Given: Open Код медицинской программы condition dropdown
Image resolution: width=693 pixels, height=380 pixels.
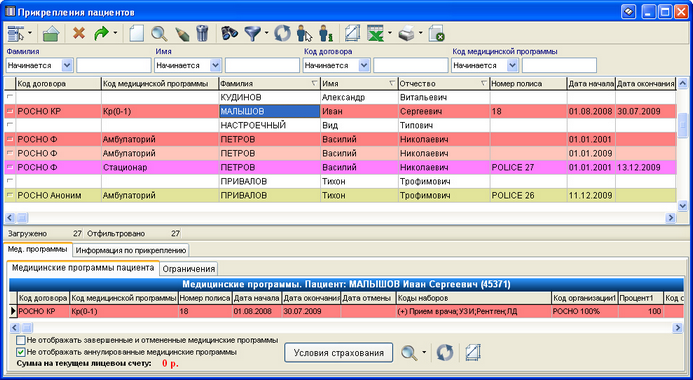Looking at the screenshot, I should (x=513, y=65).
